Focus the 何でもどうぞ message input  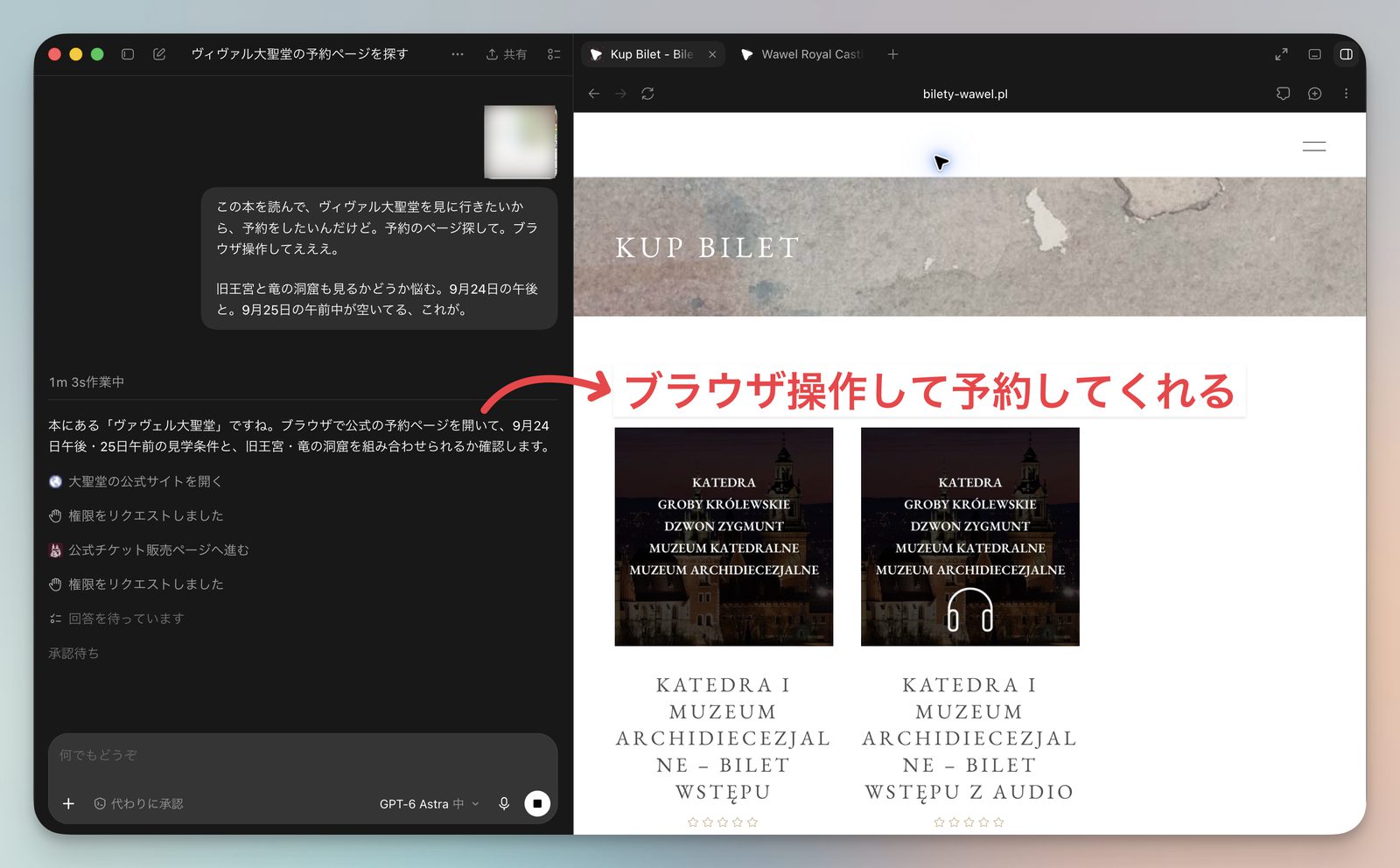pyautogui.click(x=303, y=755)
